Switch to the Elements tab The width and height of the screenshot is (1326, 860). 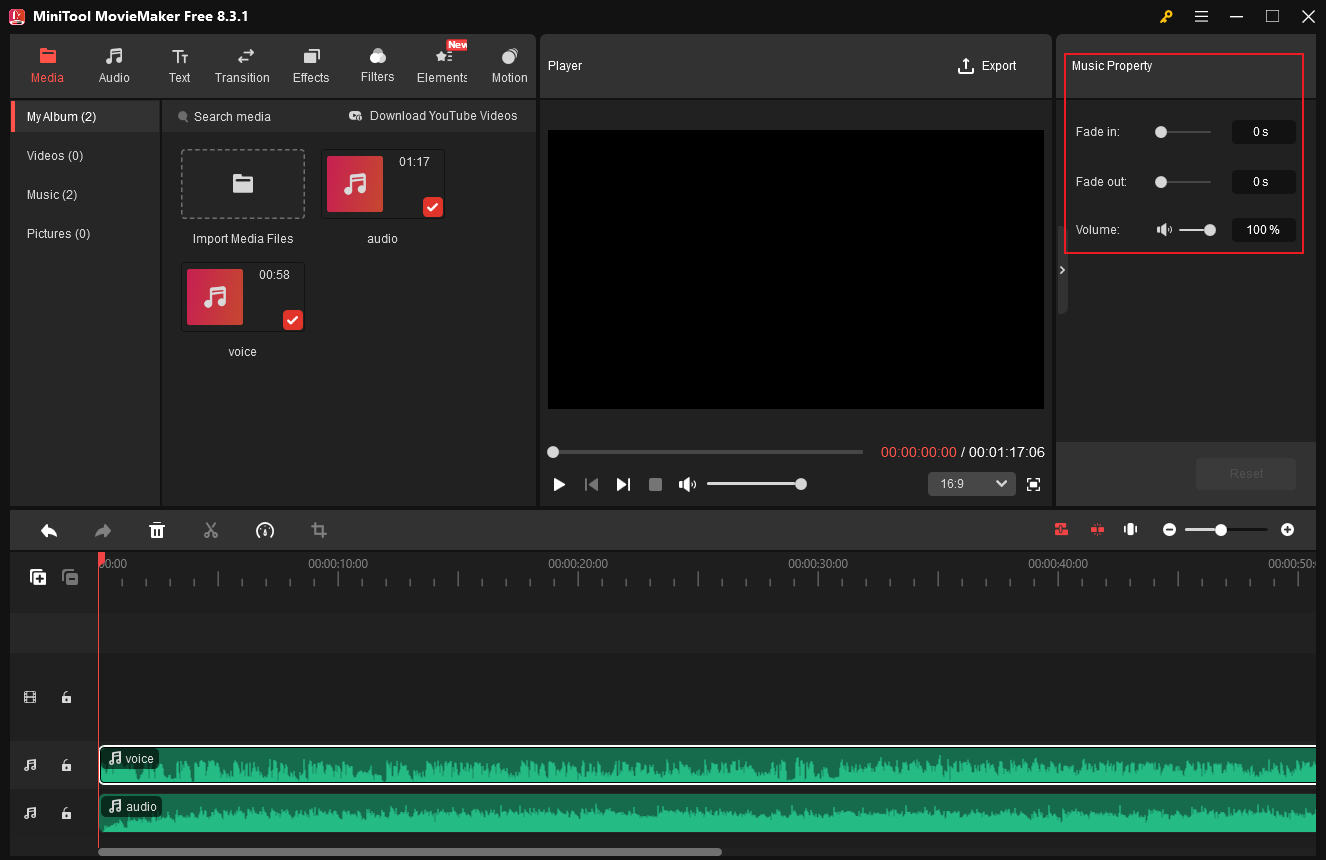441,66
